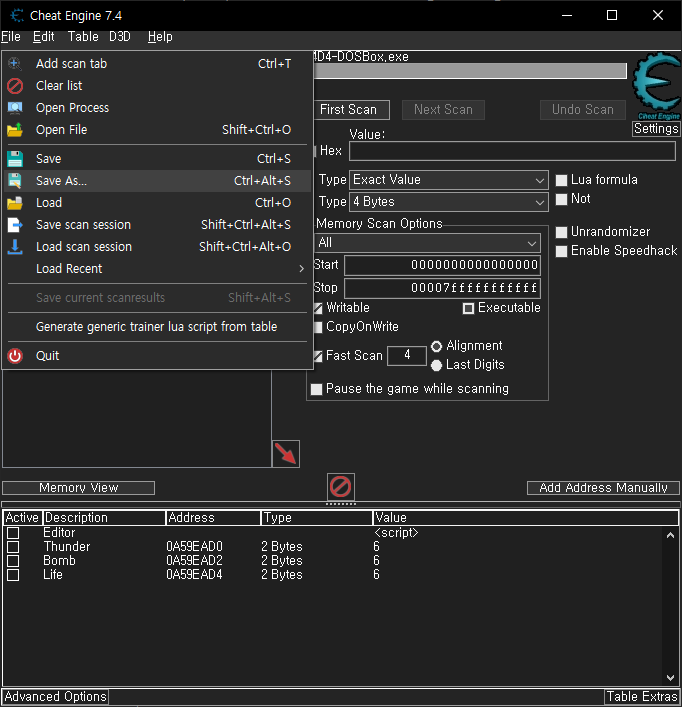Screen dimensions: 682x707
Task: Click the Thunder address 0A59EAD0
Action: click(194, 547)
